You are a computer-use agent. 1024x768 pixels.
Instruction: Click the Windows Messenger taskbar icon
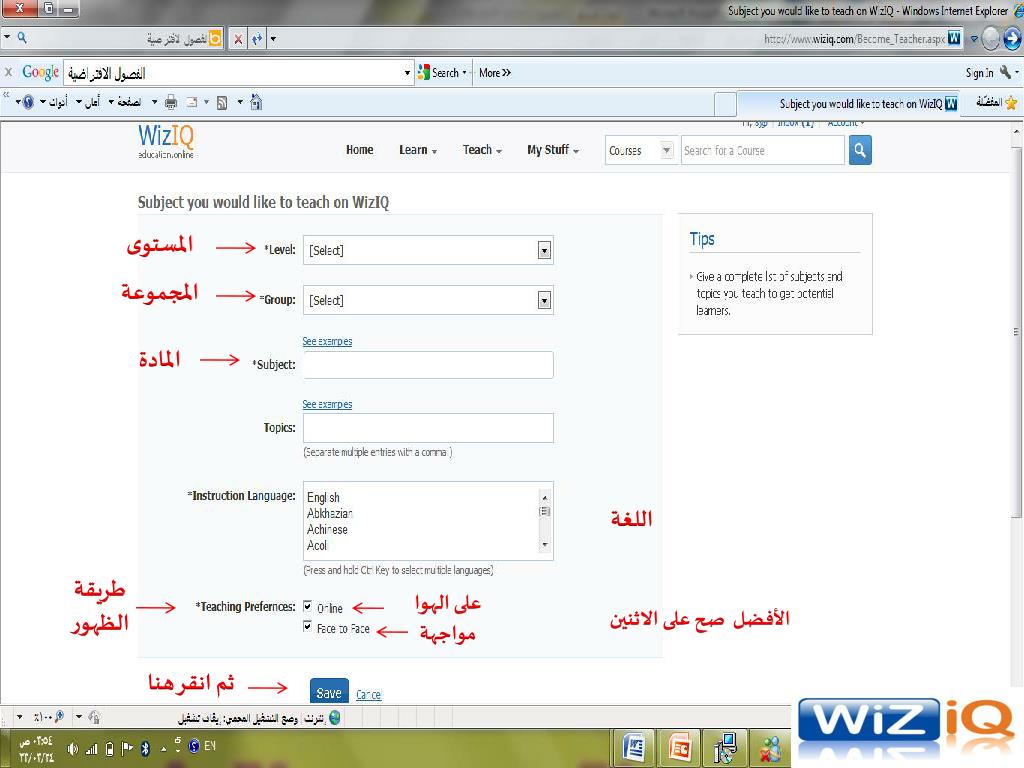771,748
